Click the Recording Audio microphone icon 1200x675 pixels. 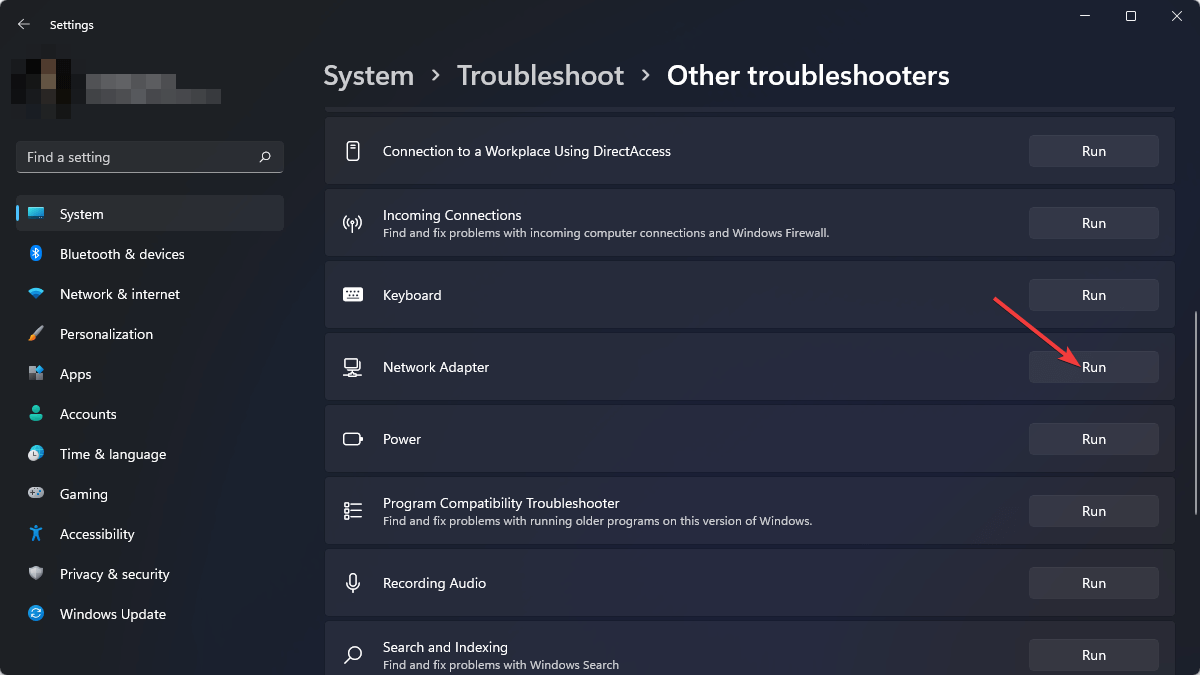click(352, 583)
